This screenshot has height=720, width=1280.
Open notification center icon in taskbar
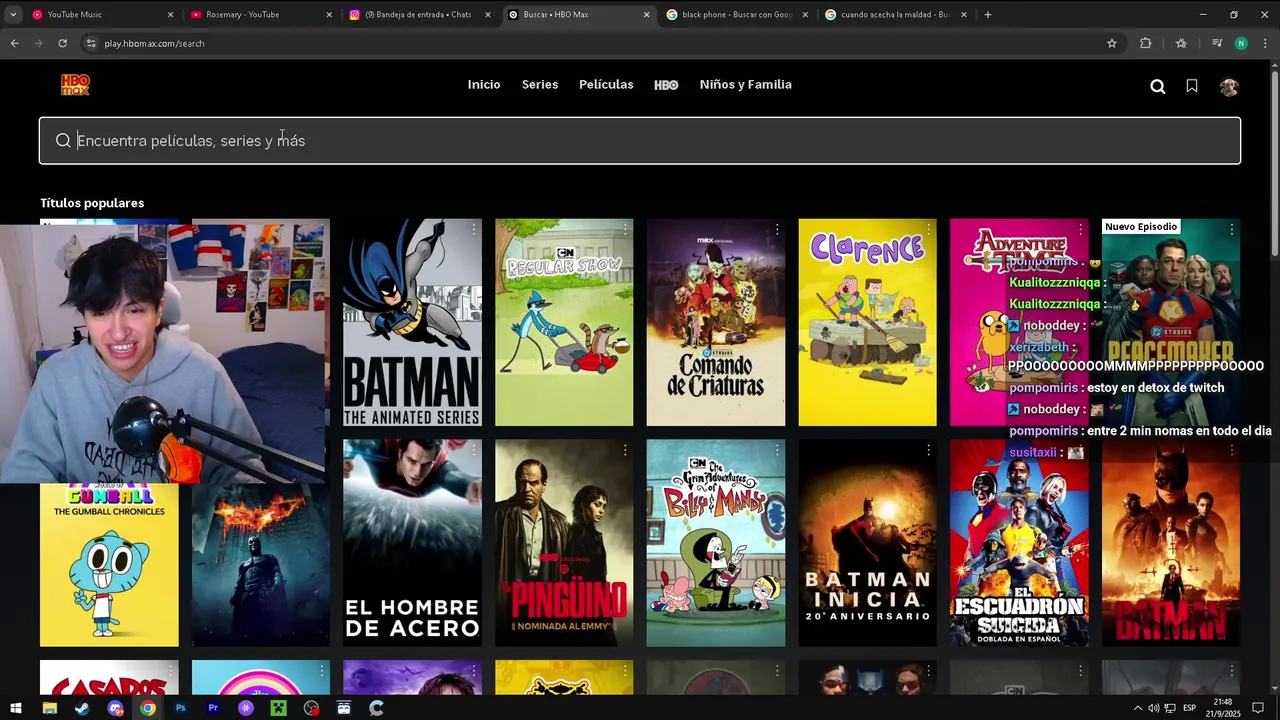1258,708
